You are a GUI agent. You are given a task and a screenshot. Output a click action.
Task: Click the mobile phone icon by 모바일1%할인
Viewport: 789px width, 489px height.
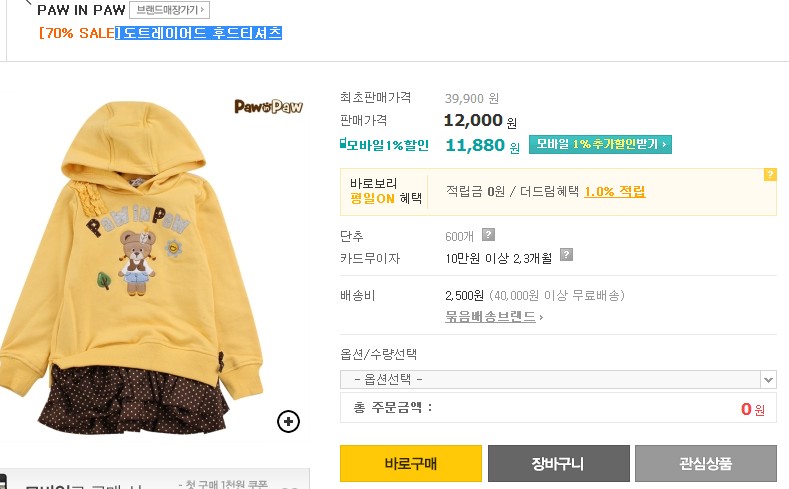pos(343,144)
